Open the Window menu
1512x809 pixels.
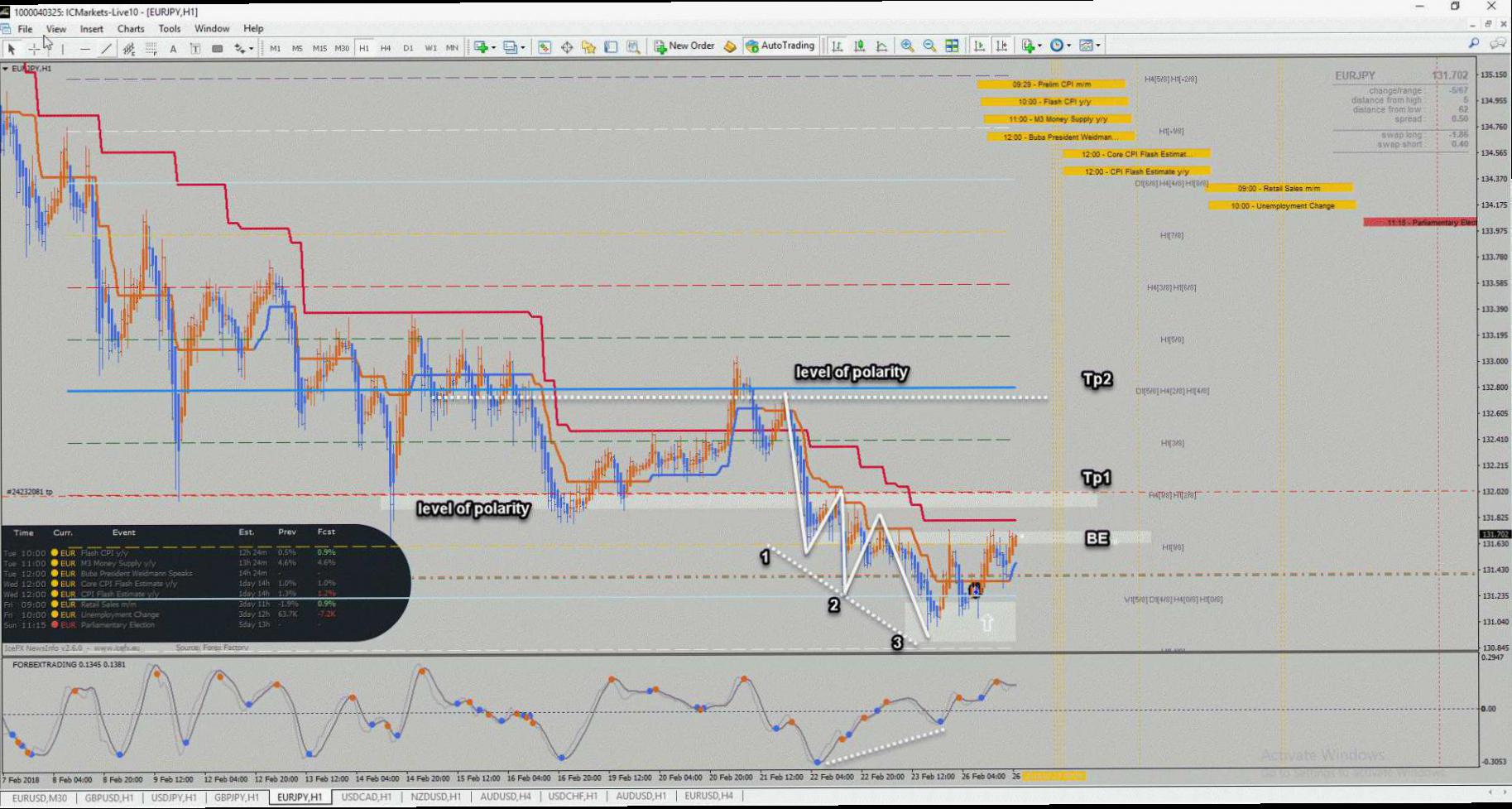212,29
